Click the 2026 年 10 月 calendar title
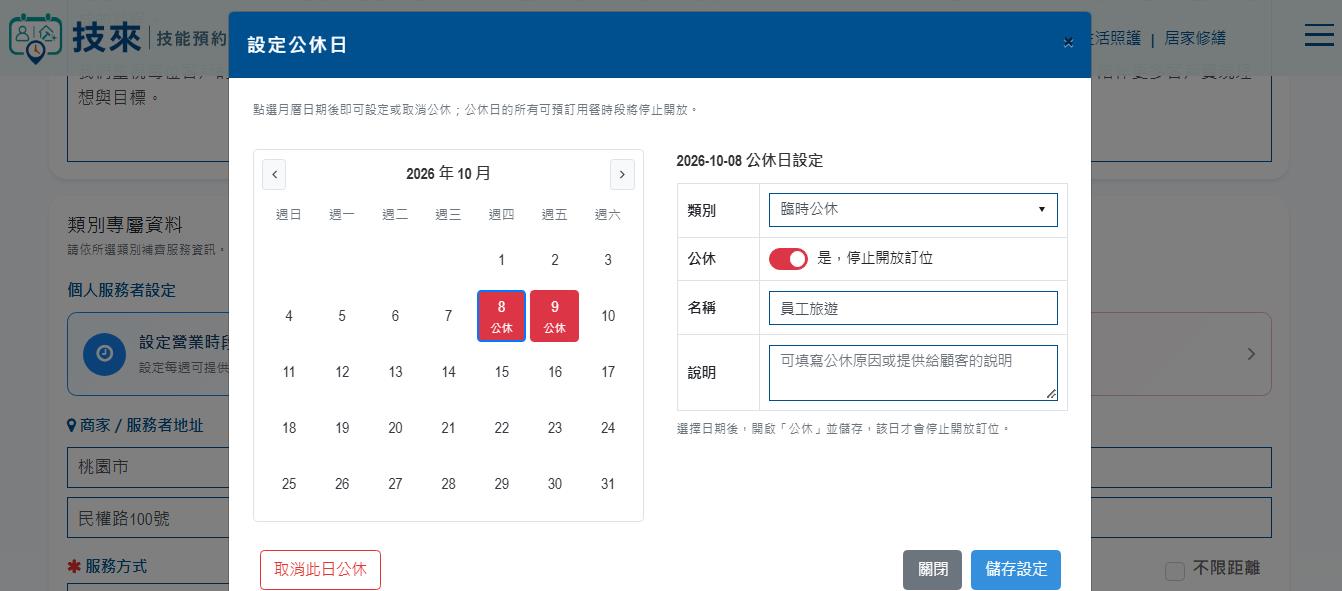Image resolution: width=1342 pixels, height=591 pixels. [448, 174]
